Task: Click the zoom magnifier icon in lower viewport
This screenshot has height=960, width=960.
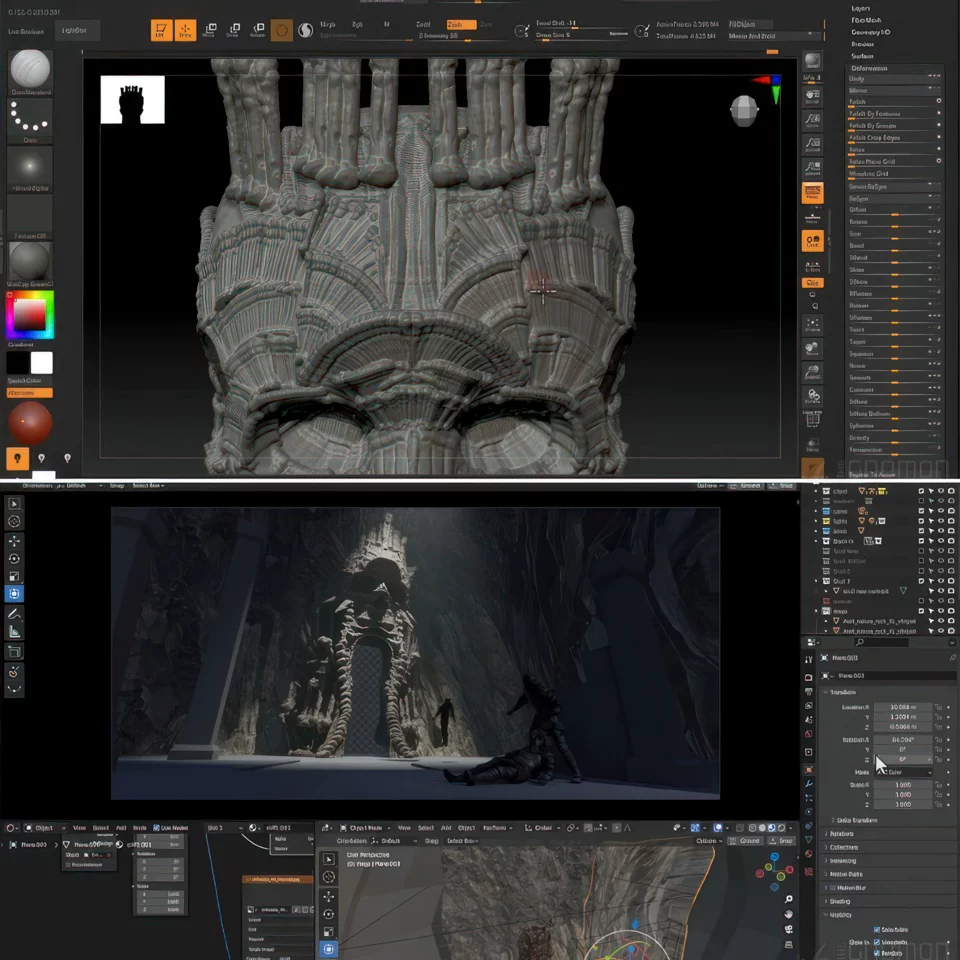Action: [789, 899]
